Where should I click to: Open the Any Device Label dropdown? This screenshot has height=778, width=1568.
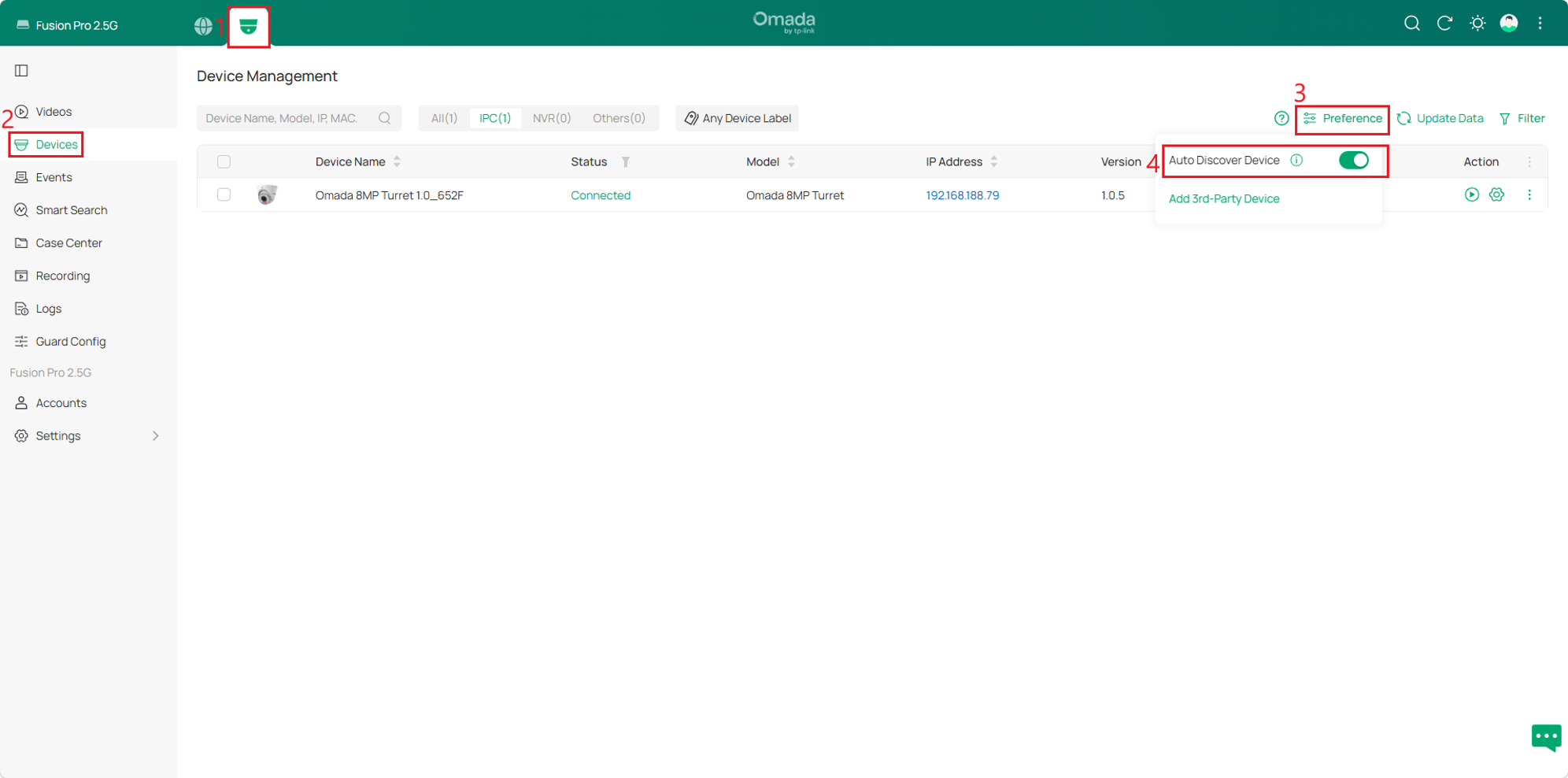click(x=738, y=118)
